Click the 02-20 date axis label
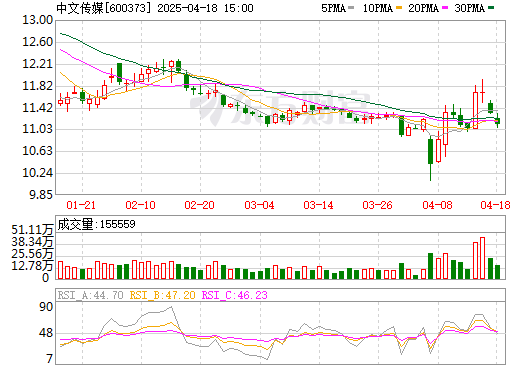The image size is (520, 365). 199,205
